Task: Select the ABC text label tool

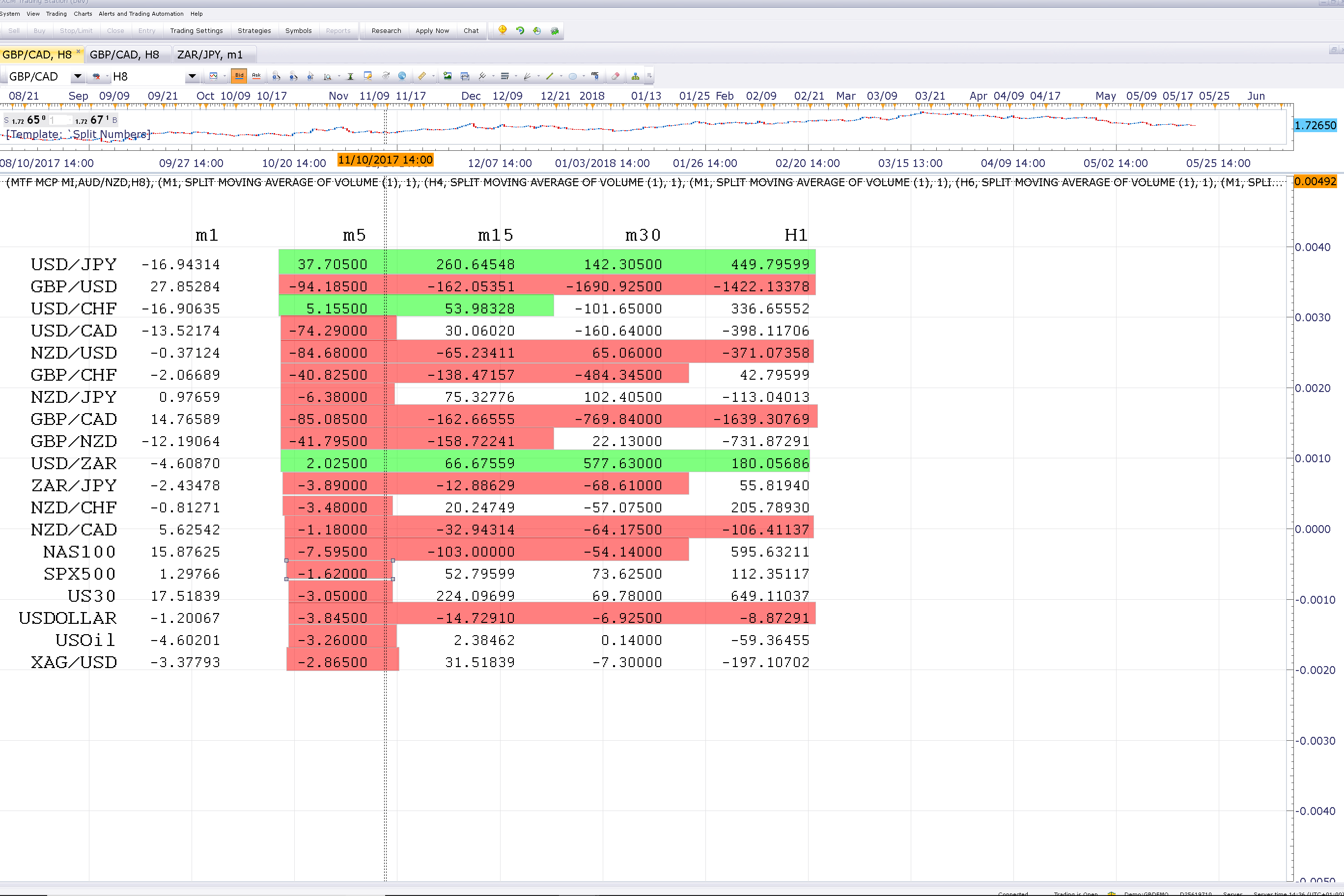Action: click(595, 76)
